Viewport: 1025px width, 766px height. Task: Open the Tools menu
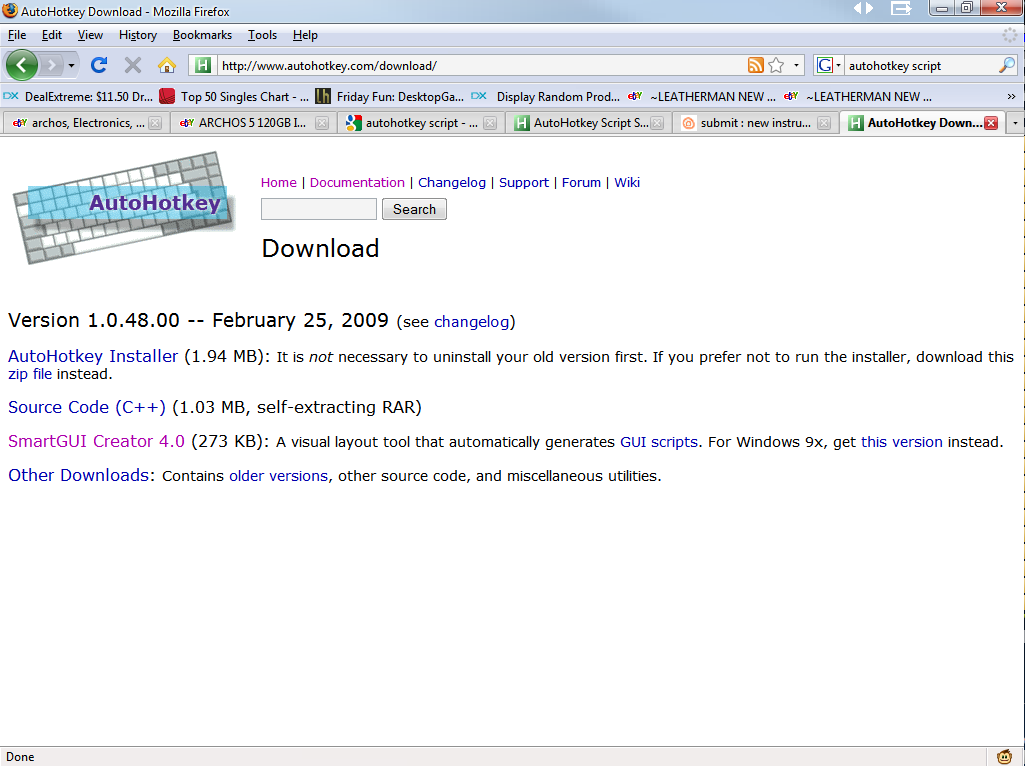pyautogui.click(x=262, y=35)
